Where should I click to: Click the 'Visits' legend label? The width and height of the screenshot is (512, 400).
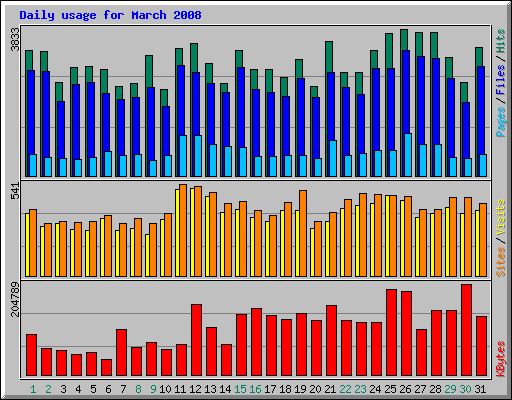(x=500, y=217)
